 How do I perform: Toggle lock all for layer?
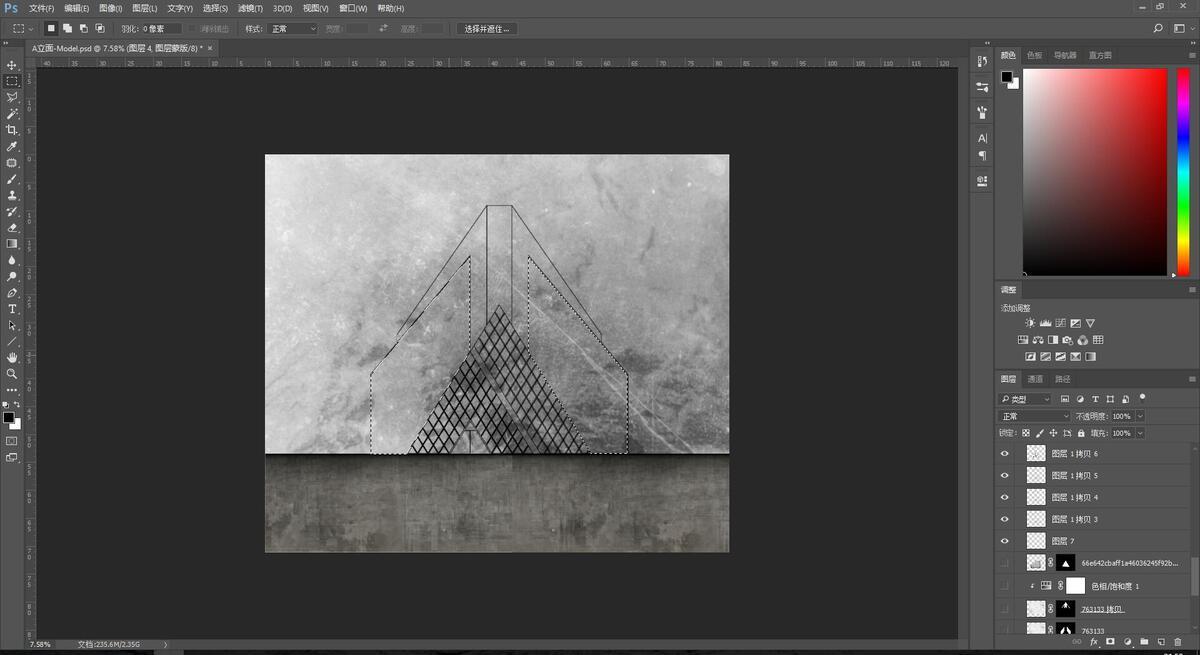pyautogui.click(x=1080, y=433)
